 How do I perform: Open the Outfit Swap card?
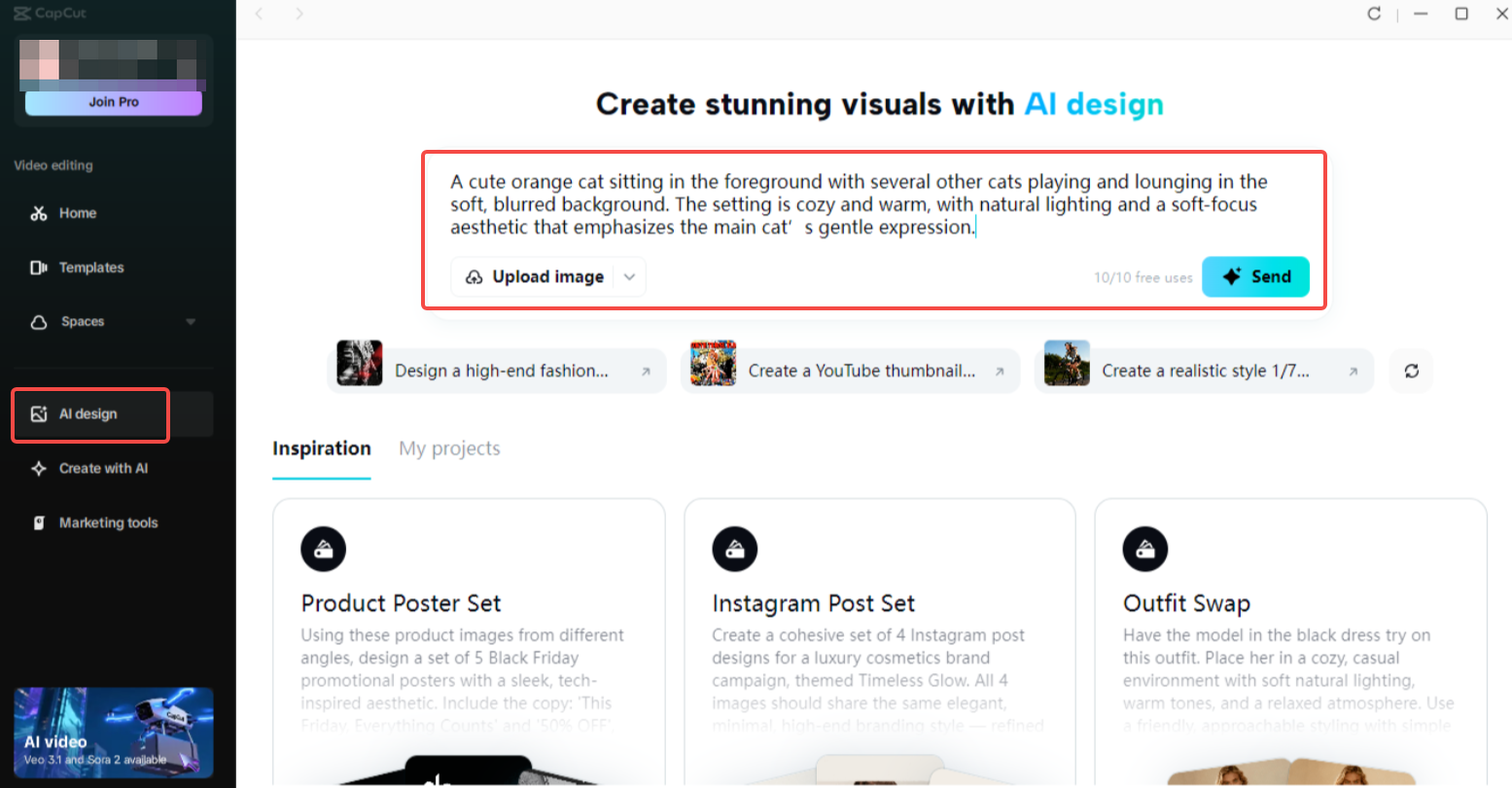click(1291, 642)
